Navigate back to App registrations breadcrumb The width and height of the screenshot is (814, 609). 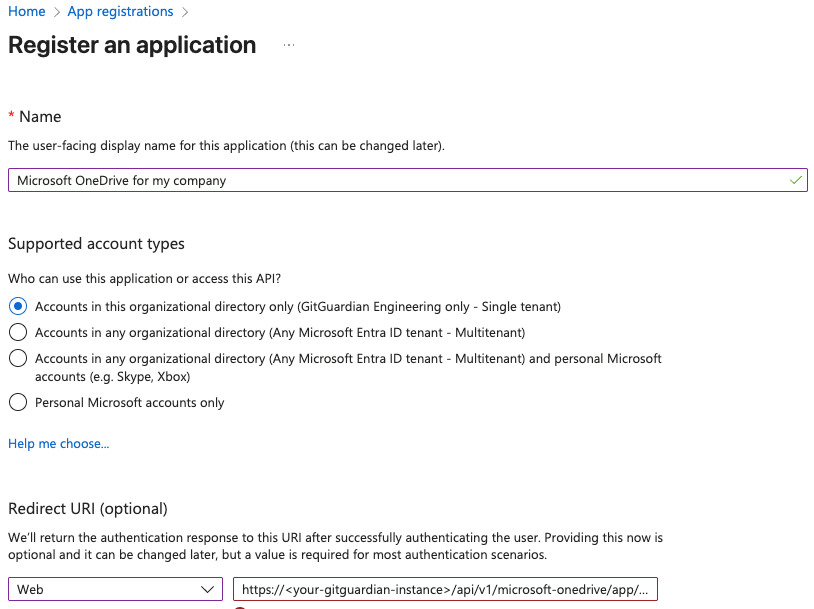click(x=120, y=12)
